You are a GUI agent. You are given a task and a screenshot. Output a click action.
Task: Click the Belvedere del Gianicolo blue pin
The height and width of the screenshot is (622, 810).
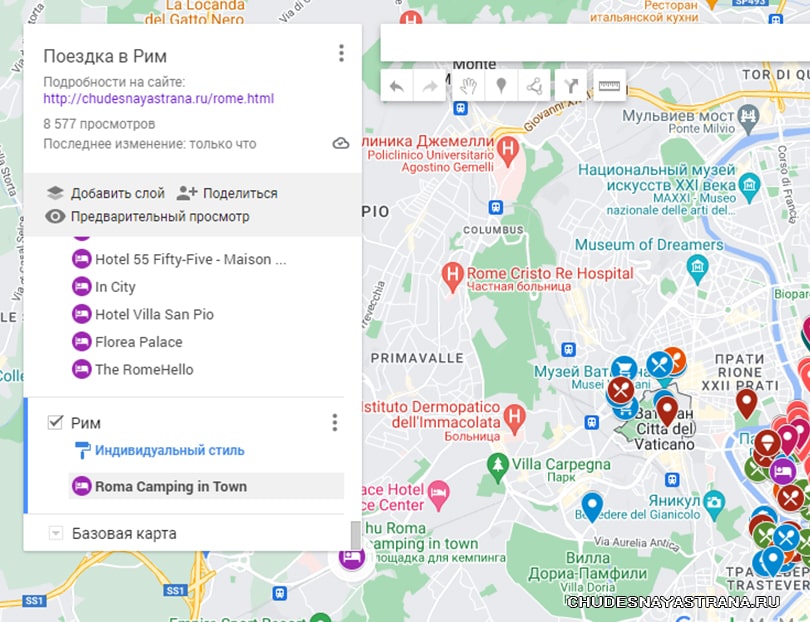[592, 506]
